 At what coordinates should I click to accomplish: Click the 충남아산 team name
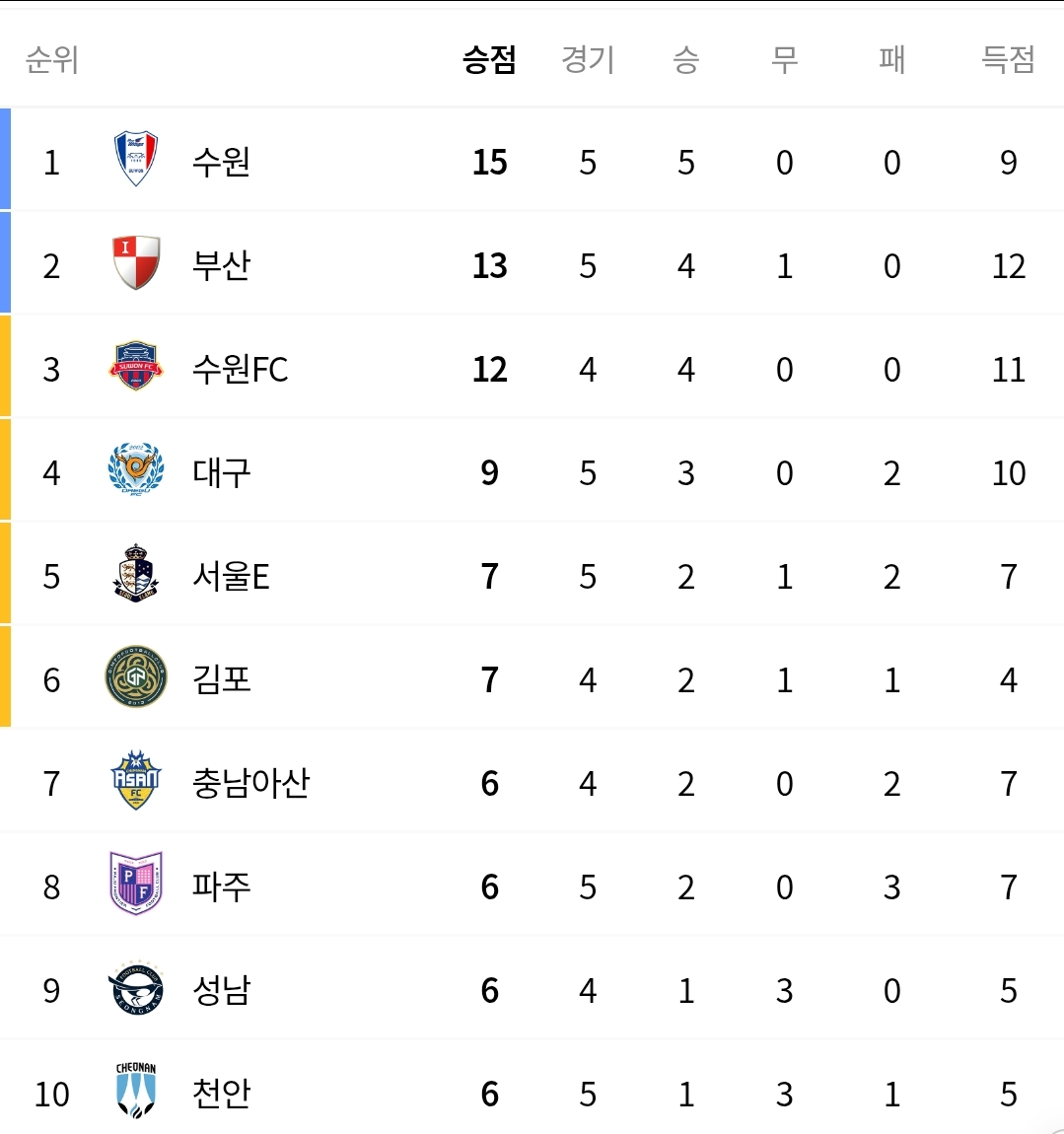coord(250,783)
